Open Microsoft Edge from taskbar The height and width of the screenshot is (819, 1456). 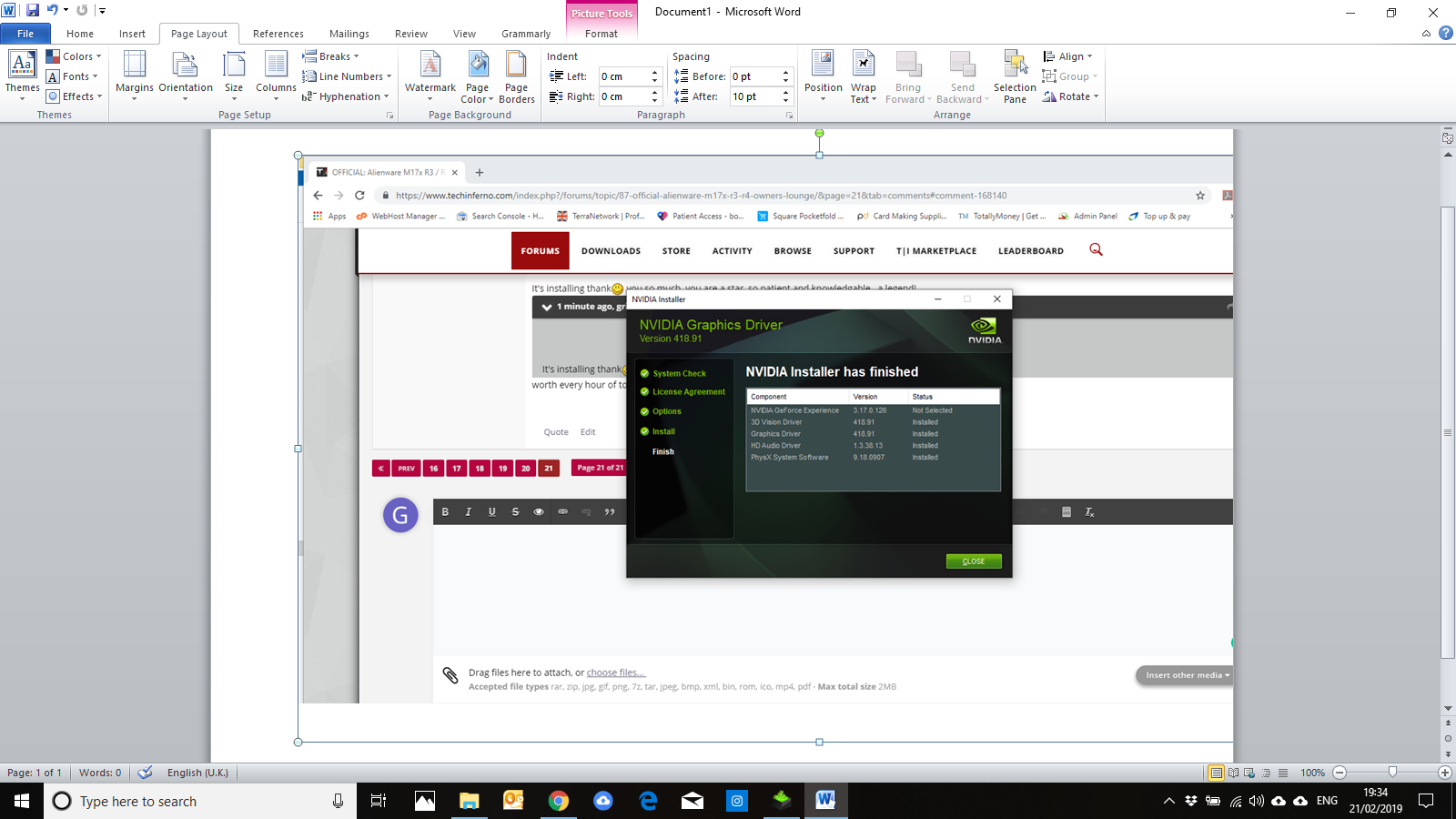[648, 801]
